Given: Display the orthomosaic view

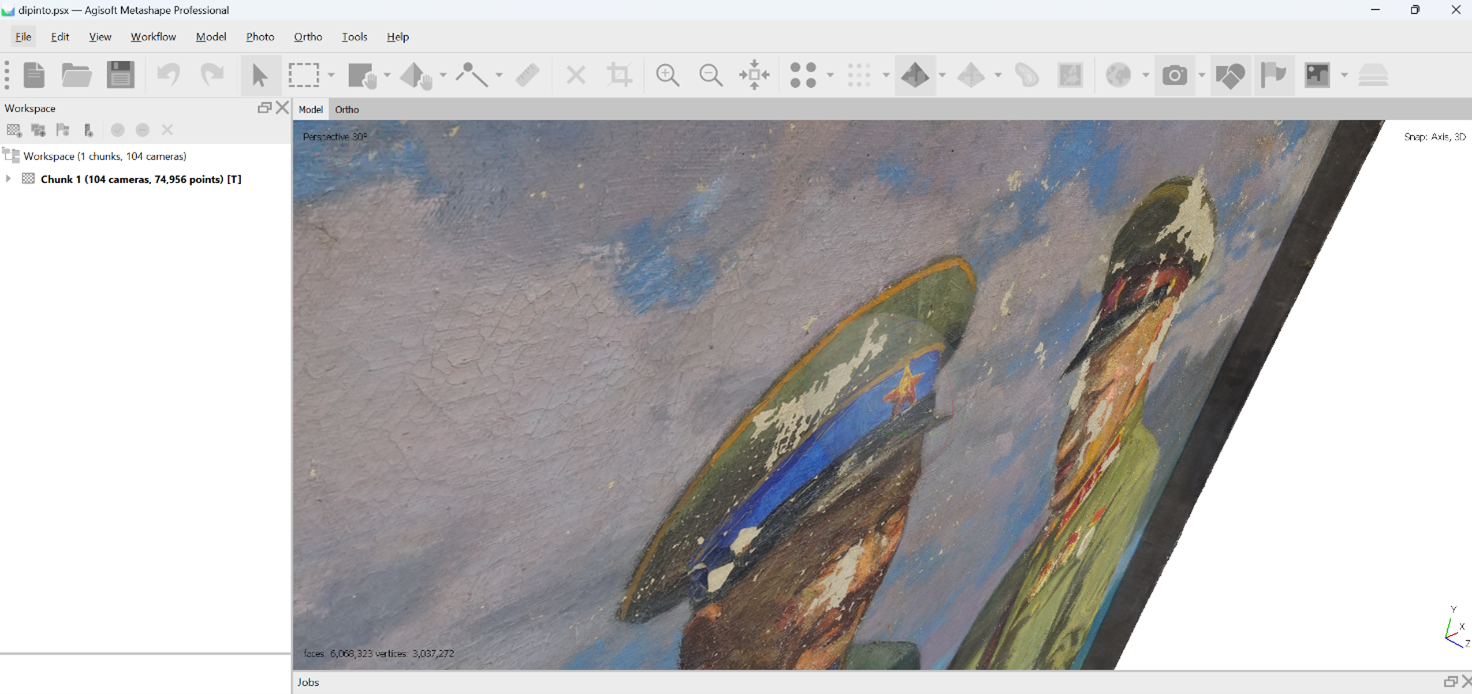Looking at the screenshot, I should pyautogui.click(x=1070, y=75).
